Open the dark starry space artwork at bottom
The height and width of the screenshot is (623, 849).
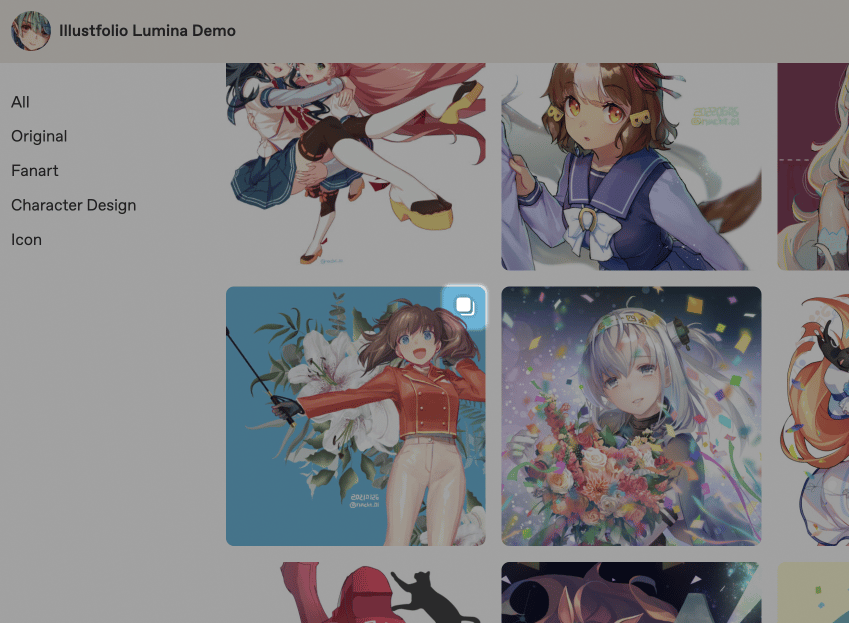631,592
